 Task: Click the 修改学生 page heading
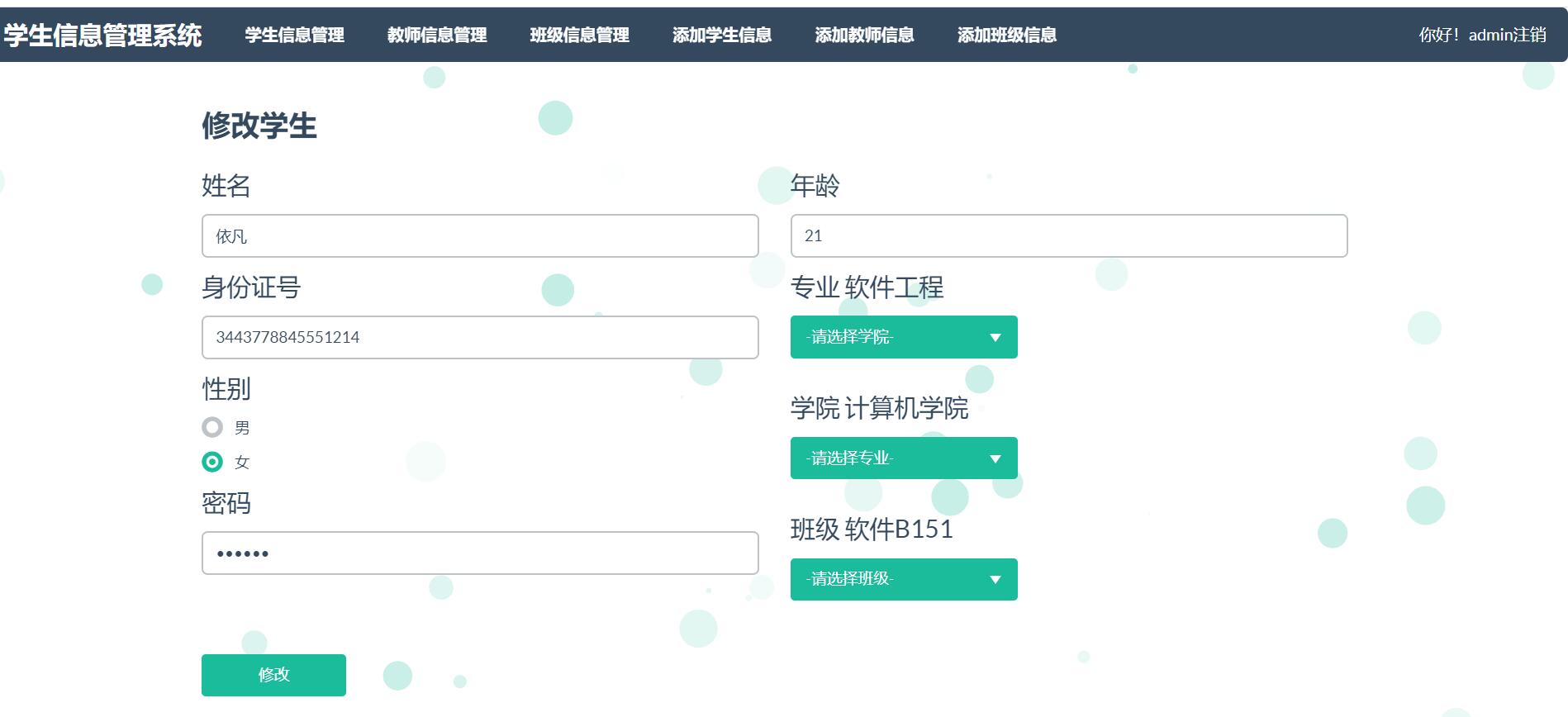[259, 126]
